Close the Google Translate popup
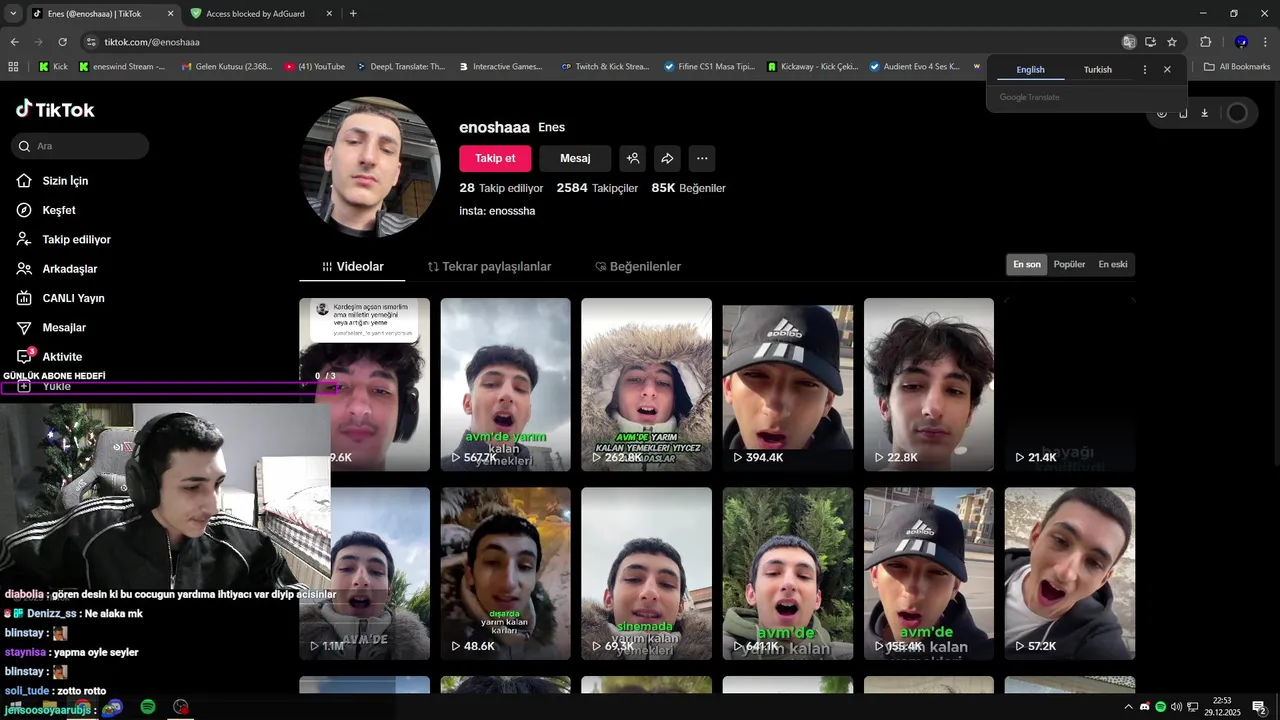 1167,70
